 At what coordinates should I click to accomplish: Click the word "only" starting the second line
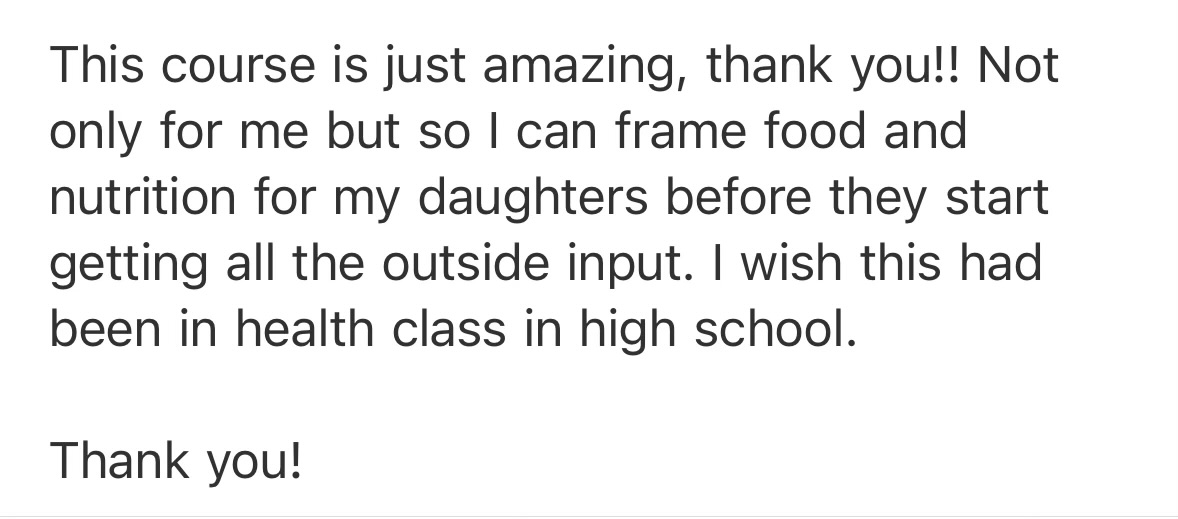point(95,135)
